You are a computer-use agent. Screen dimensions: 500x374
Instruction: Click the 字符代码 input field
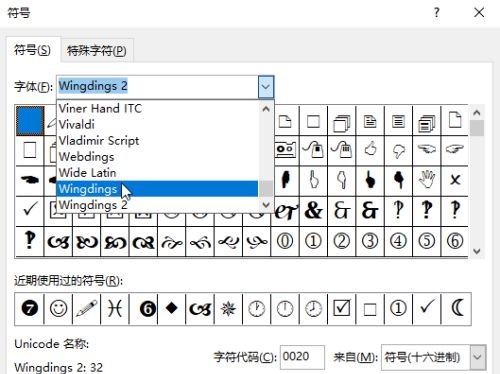tap(302, 357)
